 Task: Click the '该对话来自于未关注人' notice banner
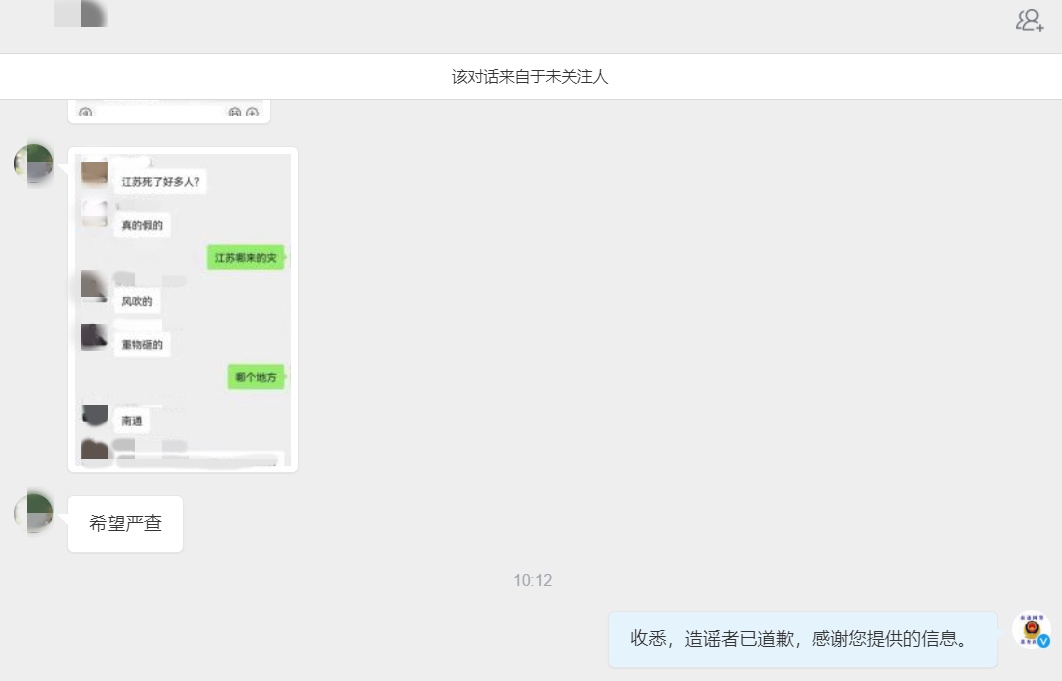pyautogui.click(x=530, y=77)
